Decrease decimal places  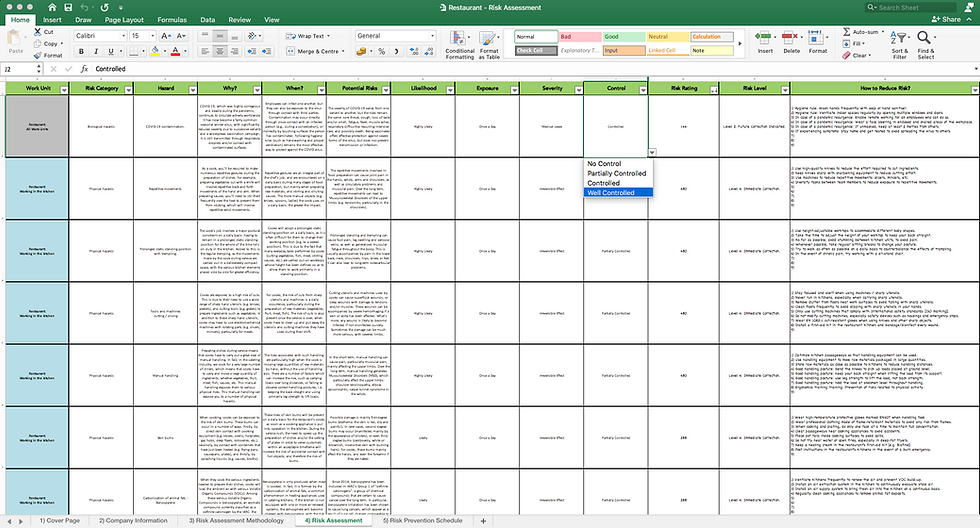pyautogui.click(x=429, y=51)
